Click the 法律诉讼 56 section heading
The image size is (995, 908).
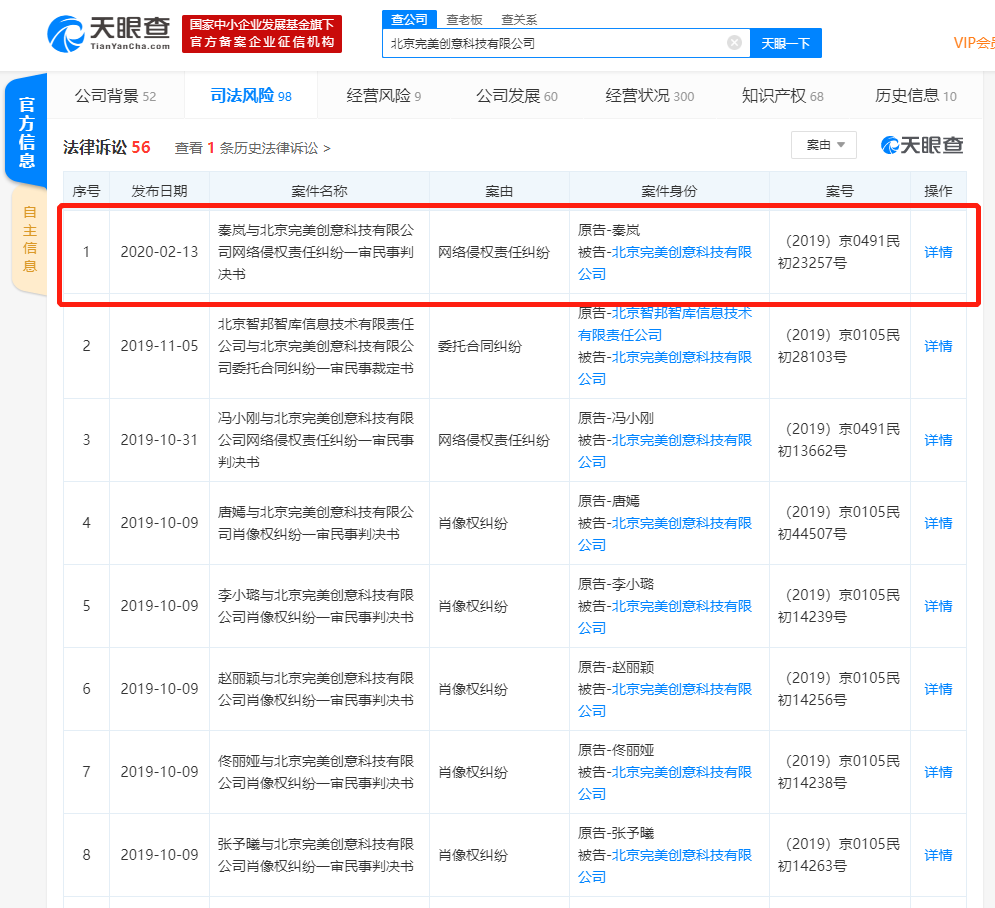click(107, 147)
